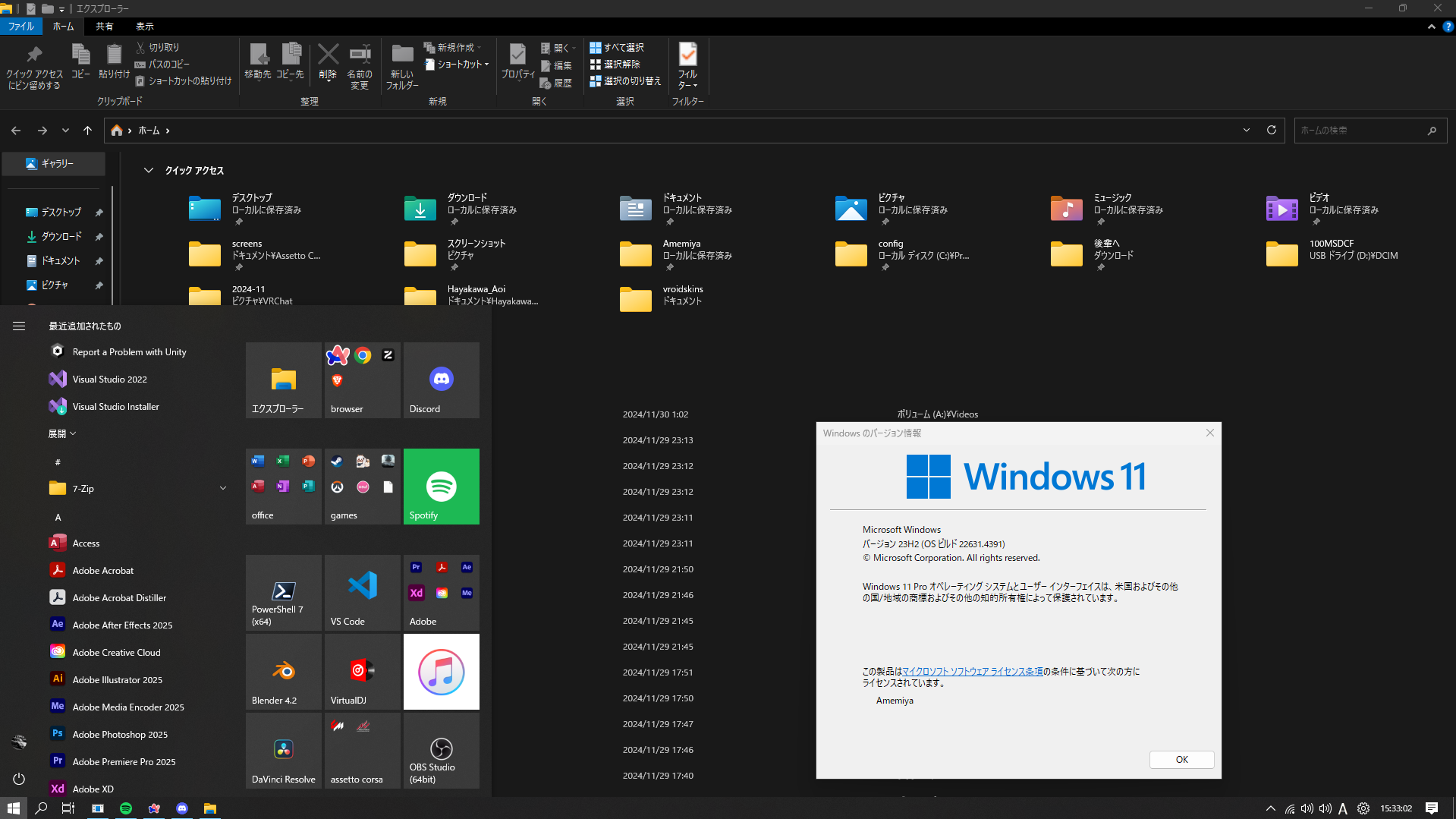1456x819 pixels.
Task: Click the taskbar clock showing 15:33:02
Action: [1396, 808]
